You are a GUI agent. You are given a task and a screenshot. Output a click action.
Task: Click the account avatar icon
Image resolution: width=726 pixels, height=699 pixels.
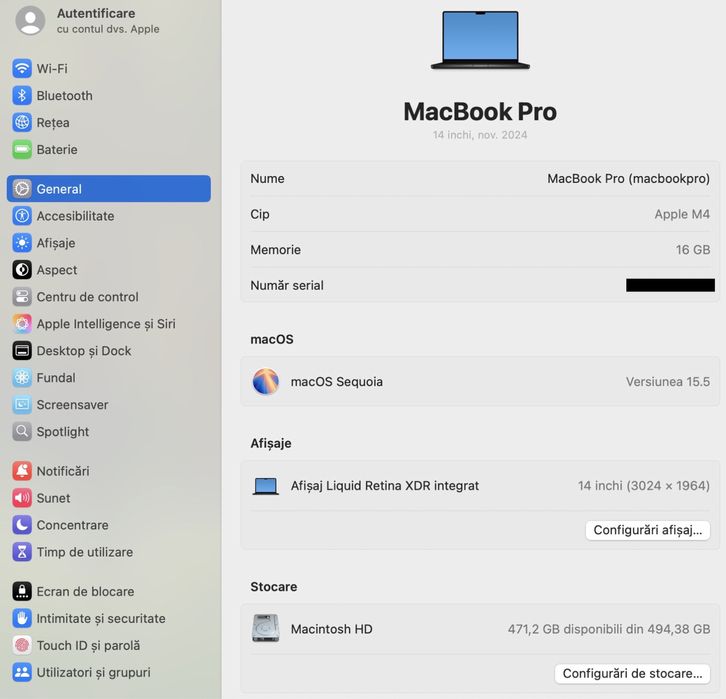click(30, 20)
